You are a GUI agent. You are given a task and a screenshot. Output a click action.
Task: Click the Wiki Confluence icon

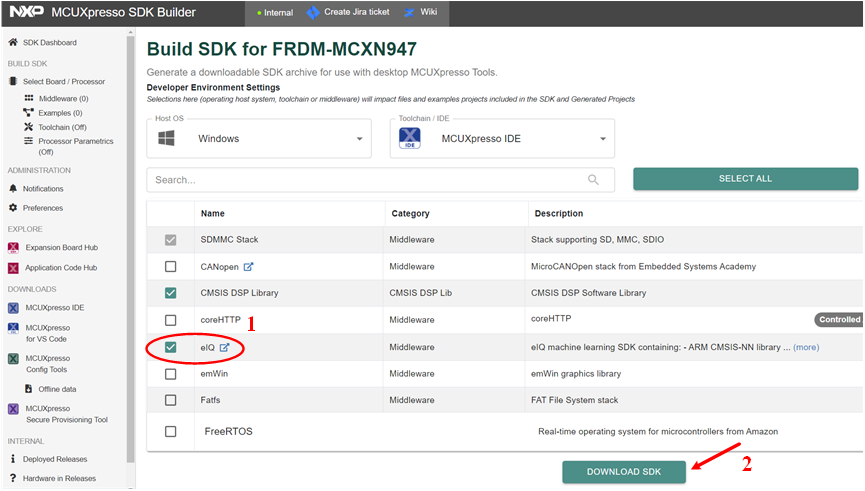tap(409, 12)
